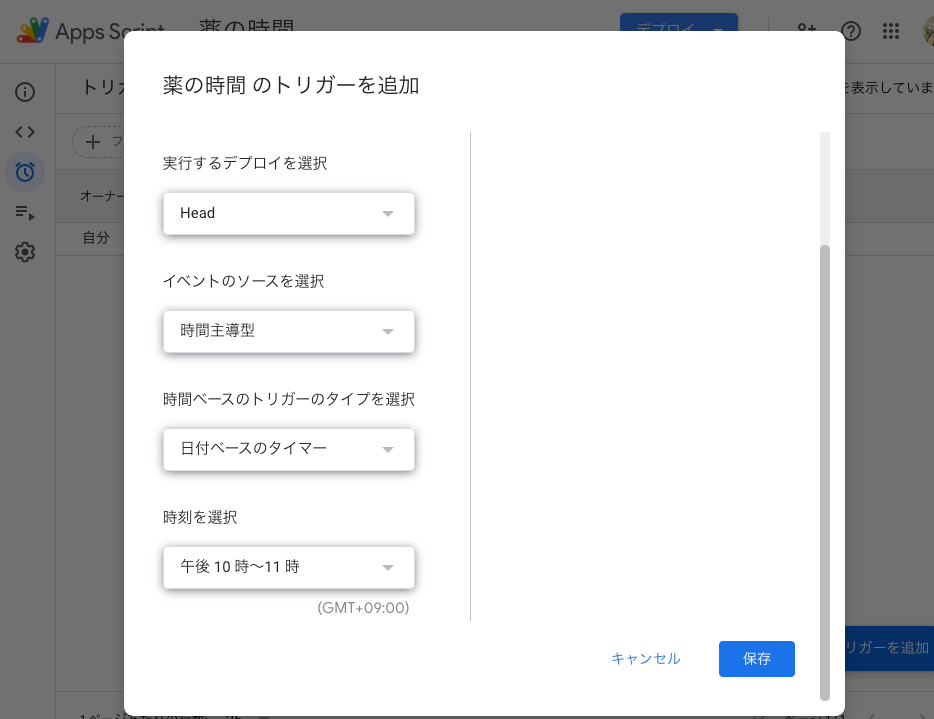Click the blue デプロイ button behind dialog
The width and height of the screenshot is (934, 719).
click(x=678, y=22)
